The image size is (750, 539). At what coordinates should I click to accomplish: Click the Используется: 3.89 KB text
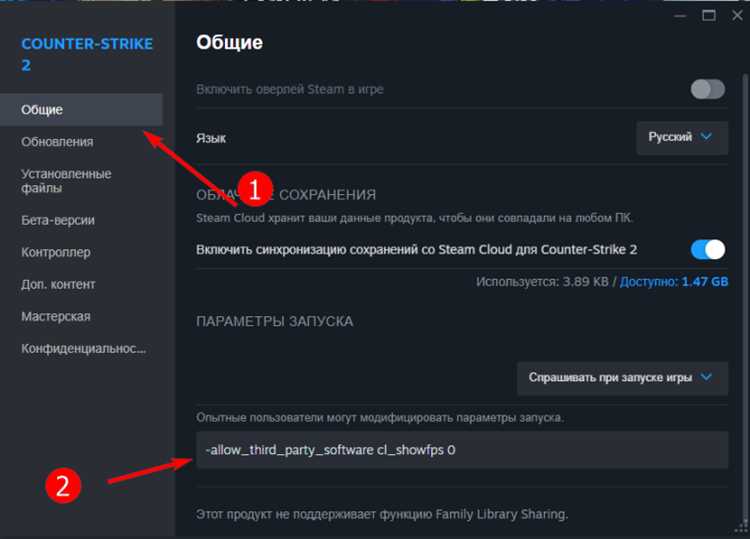pos(542,282)
